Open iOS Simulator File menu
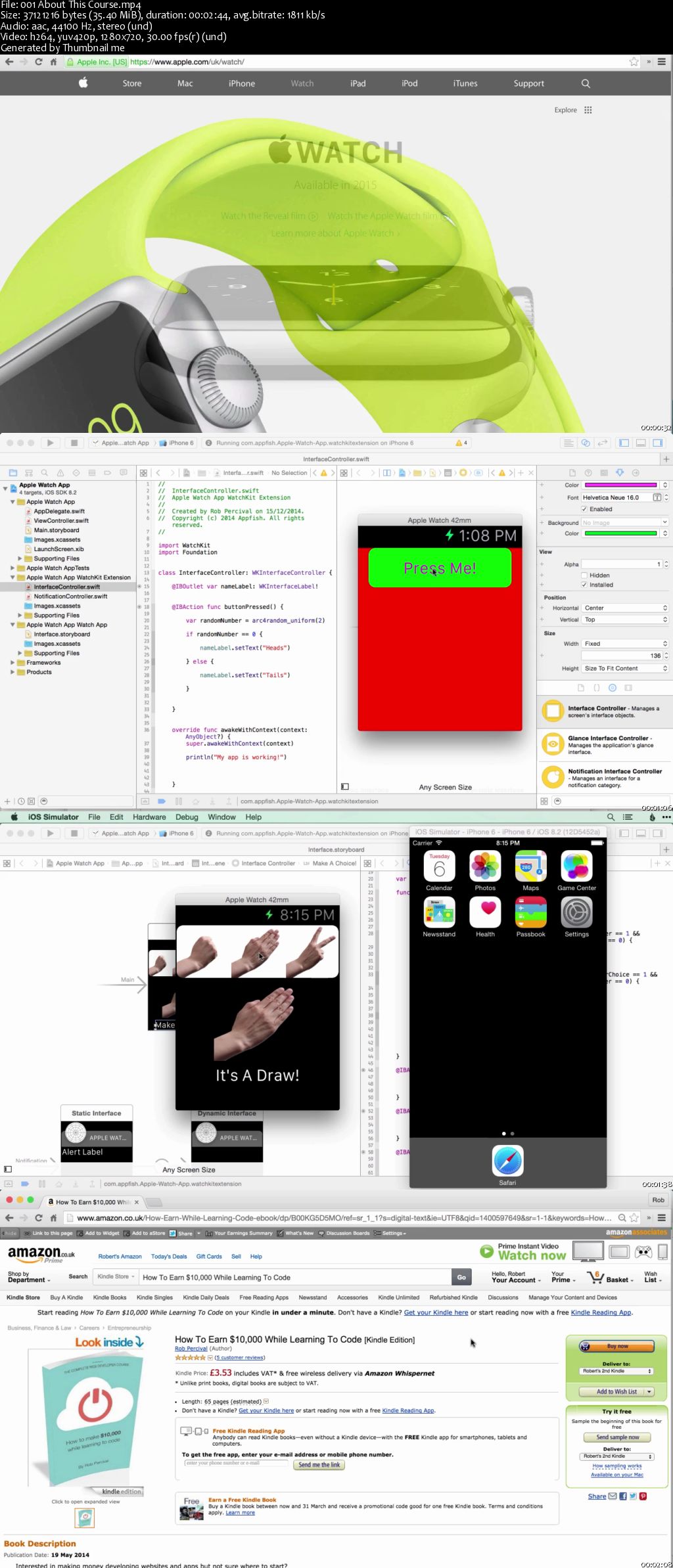673x1568 pixels. point(94,817)
